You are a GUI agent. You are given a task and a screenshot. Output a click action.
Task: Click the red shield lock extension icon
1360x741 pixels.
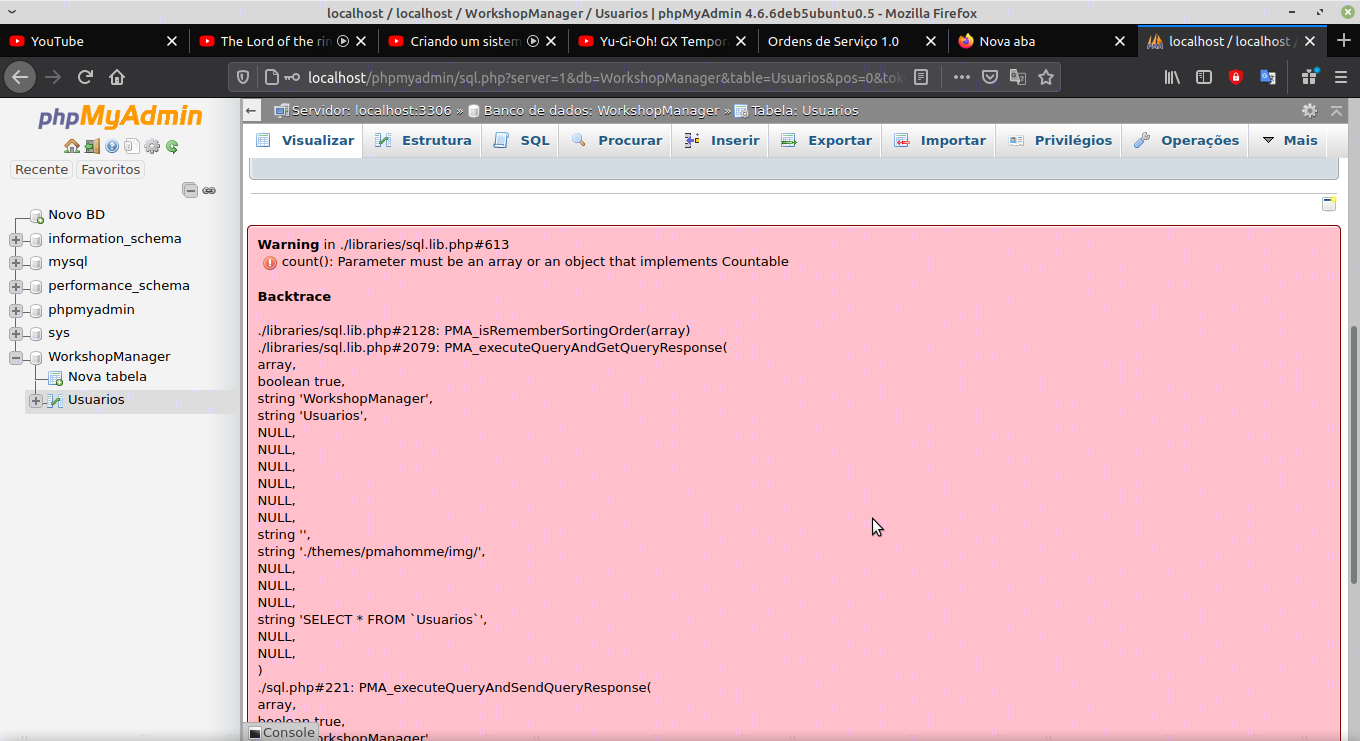(x=1236, y=77)
